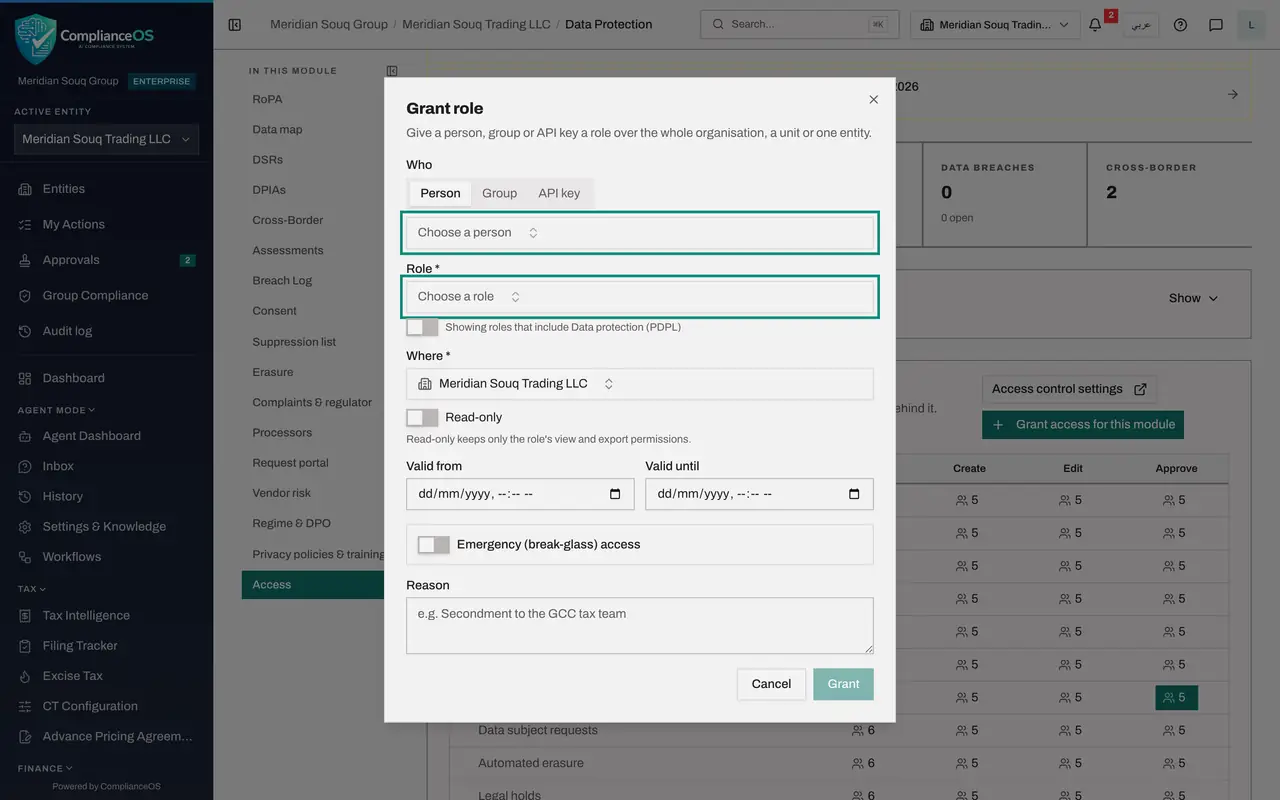Click the Inbox icon in sidebar
This screenshot has width=1280, height=800.
pos(25,466)
